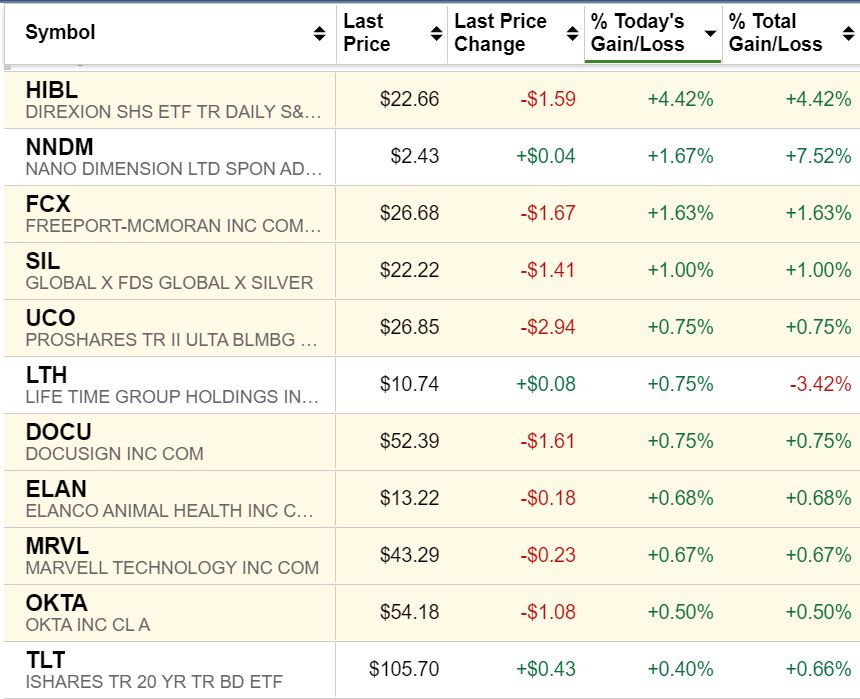860x699 pixels.
Task: Click the LTH Life Time Group symbol
Action: coord(46,375)
